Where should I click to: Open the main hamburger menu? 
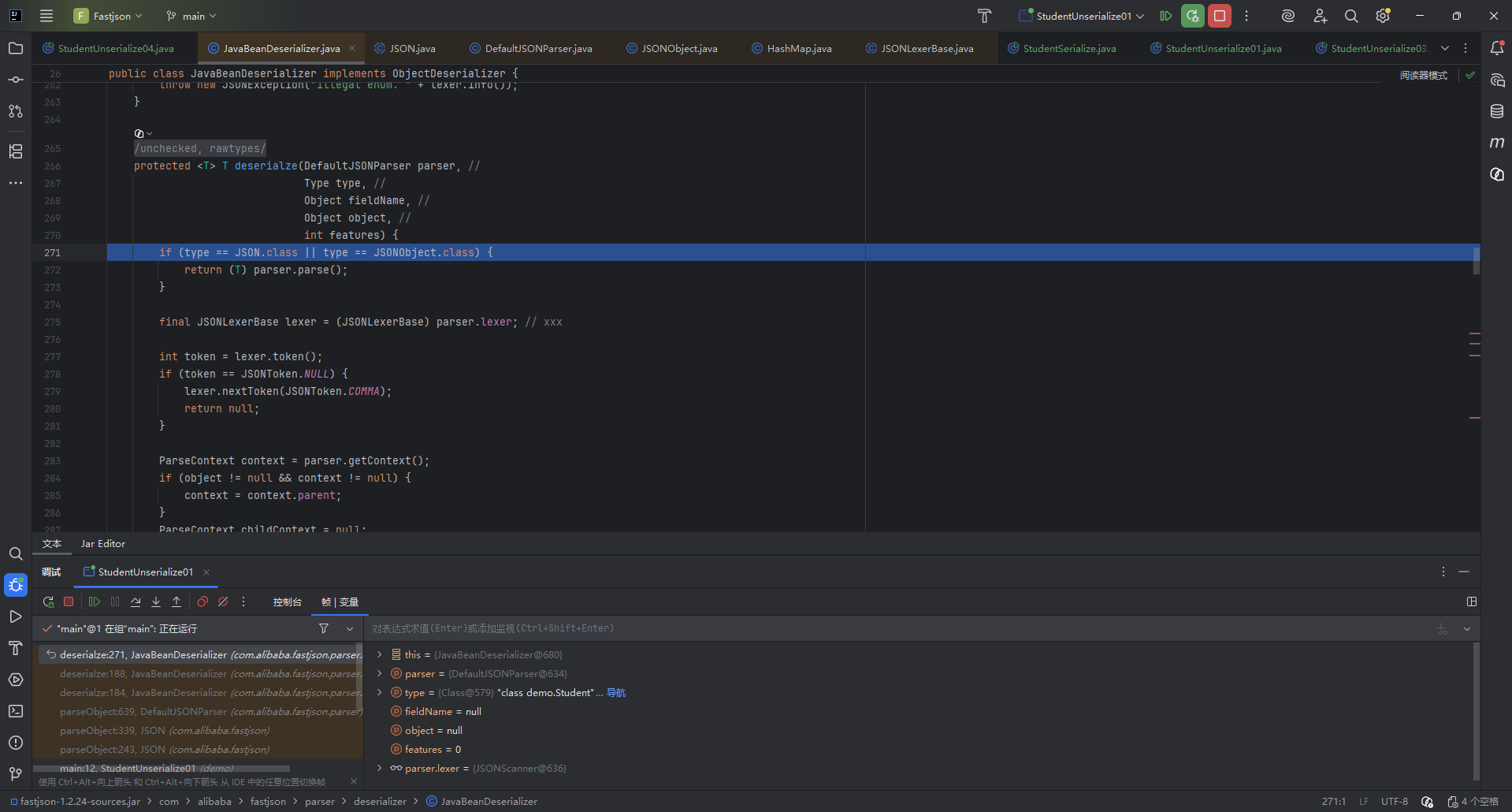point(46,16)
